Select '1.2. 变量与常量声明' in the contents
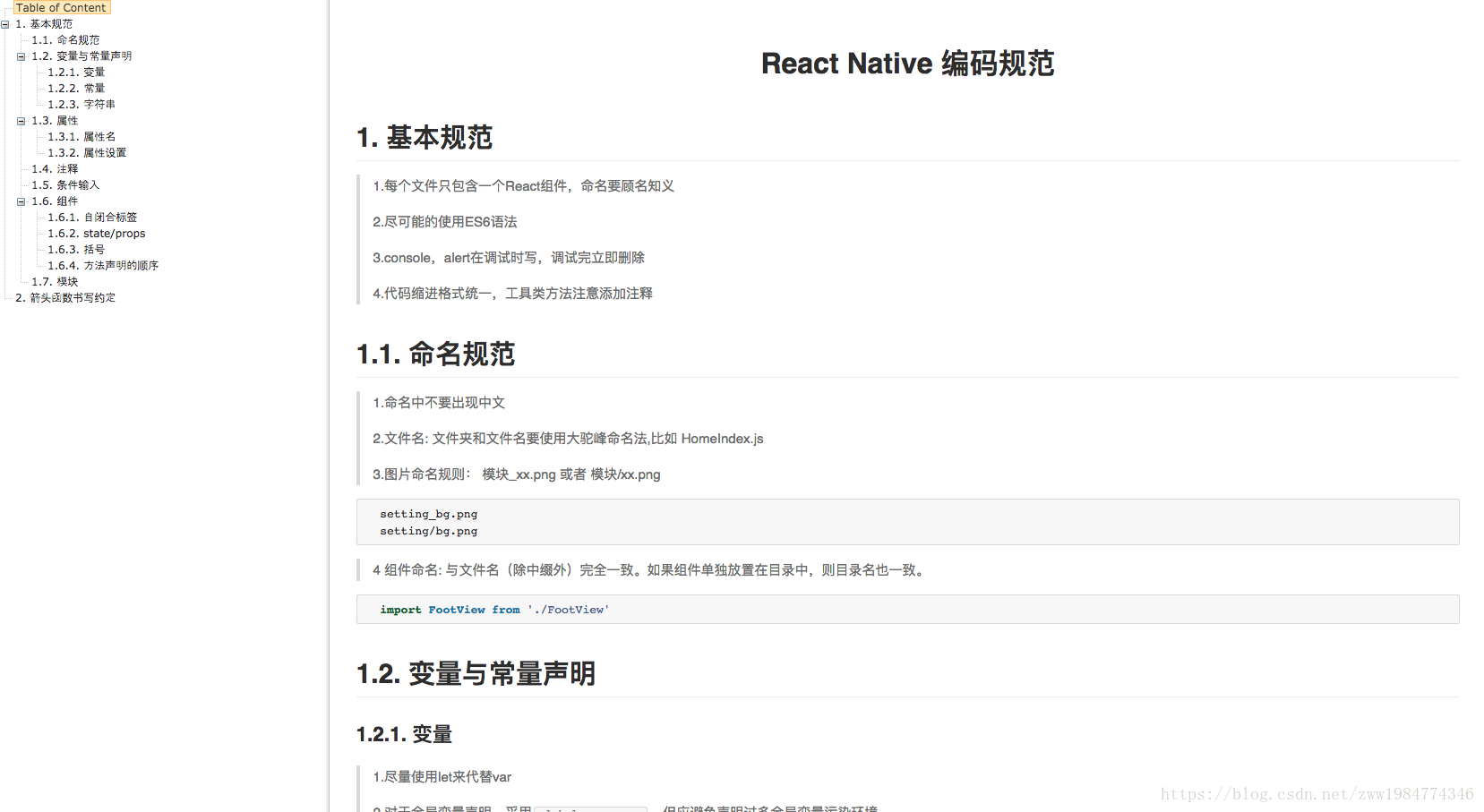 [x=81, y=56]
